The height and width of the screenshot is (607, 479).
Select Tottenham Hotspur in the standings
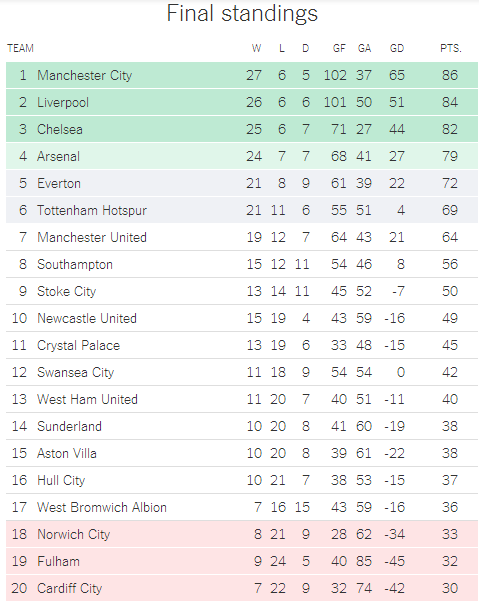[92, 210]
